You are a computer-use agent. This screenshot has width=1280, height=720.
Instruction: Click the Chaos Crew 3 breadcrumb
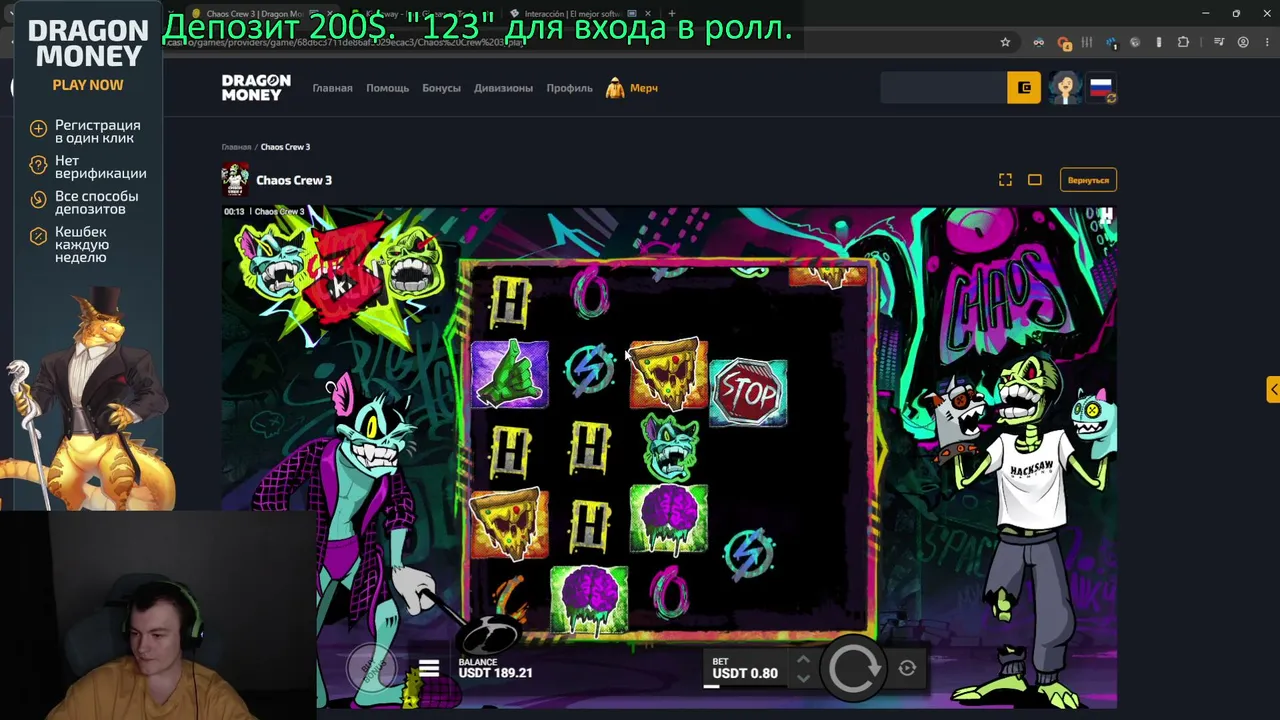pyautogui.click(x=285, y=147)
